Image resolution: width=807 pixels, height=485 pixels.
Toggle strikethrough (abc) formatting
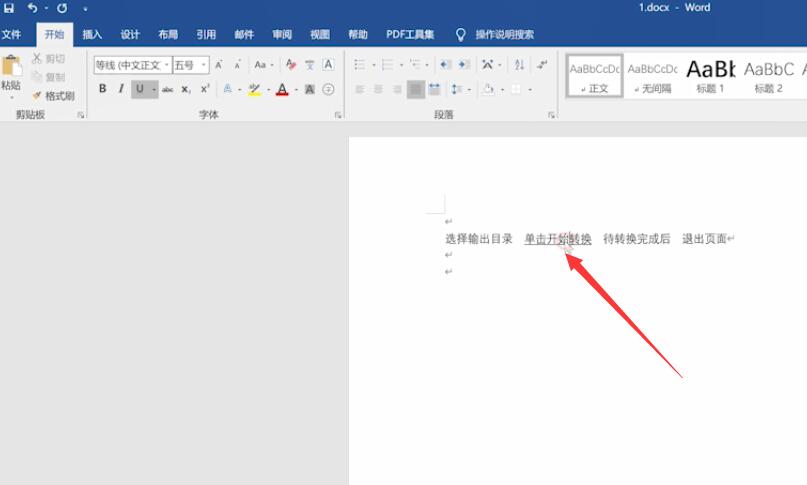pos(168,90)
